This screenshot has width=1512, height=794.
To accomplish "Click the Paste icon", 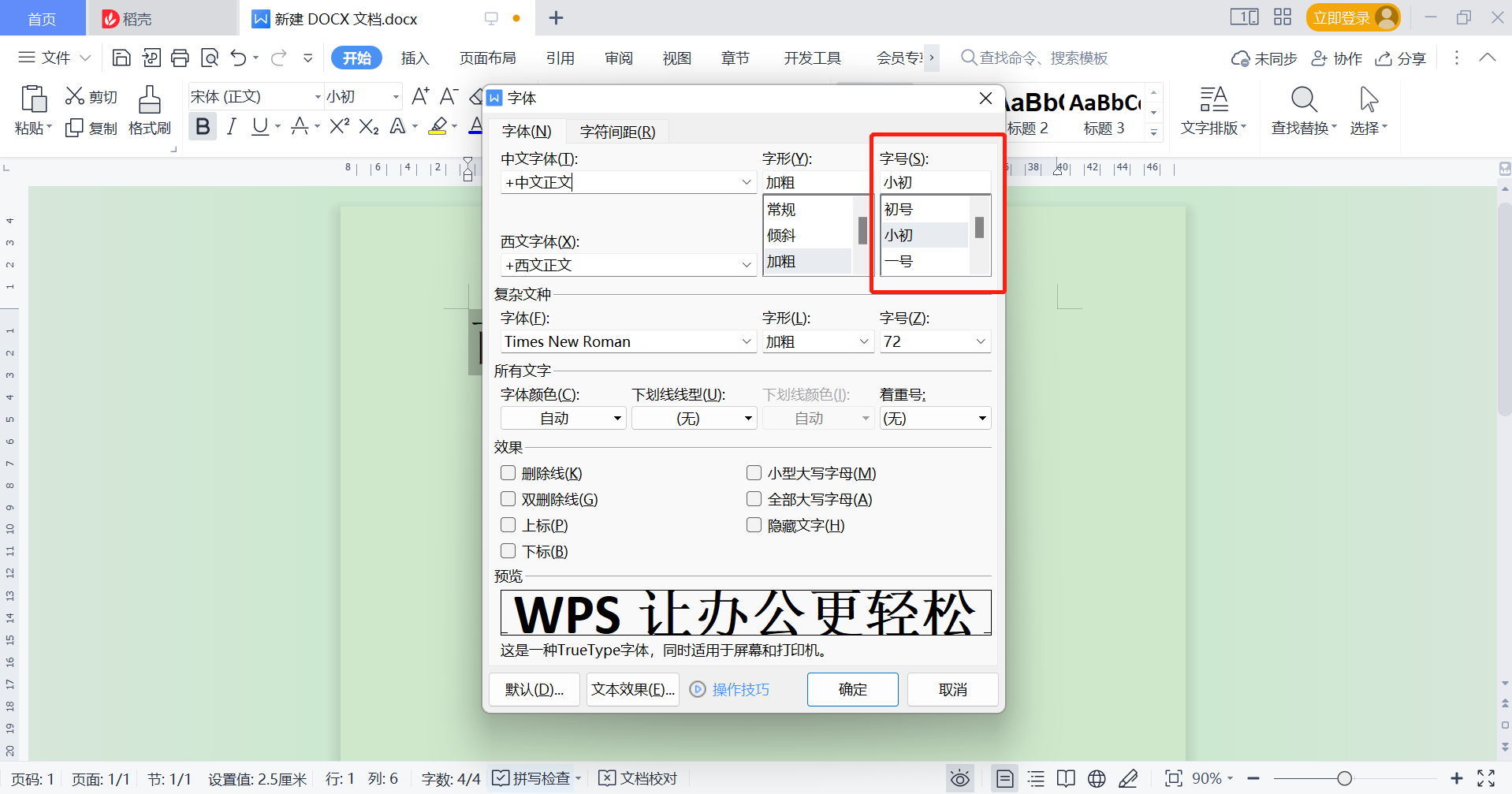I will coord(33,99).
